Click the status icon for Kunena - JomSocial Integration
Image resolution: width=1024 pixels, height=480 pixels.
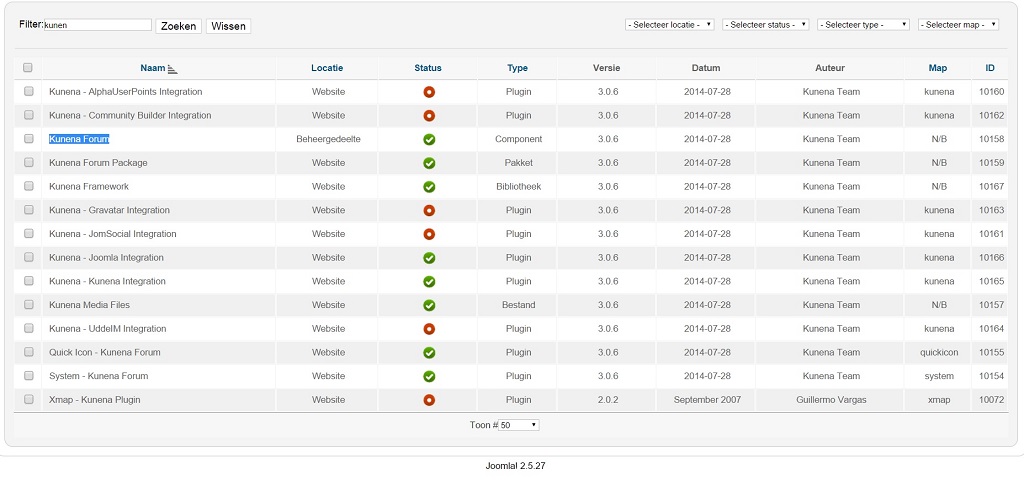[x=429, y=234]
